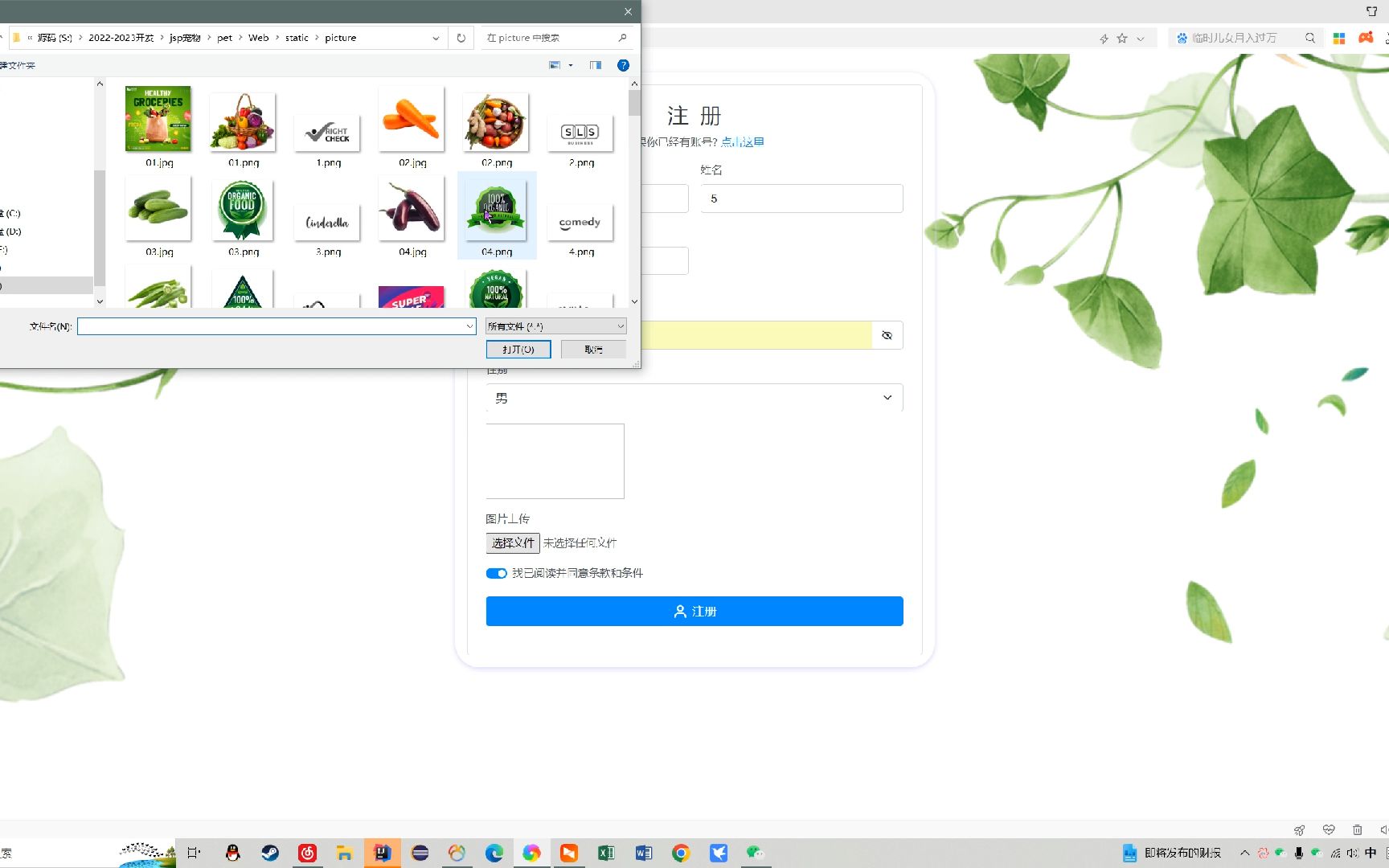
Task: Click the browser lightning bolt icon
Action: [1104, 38]
